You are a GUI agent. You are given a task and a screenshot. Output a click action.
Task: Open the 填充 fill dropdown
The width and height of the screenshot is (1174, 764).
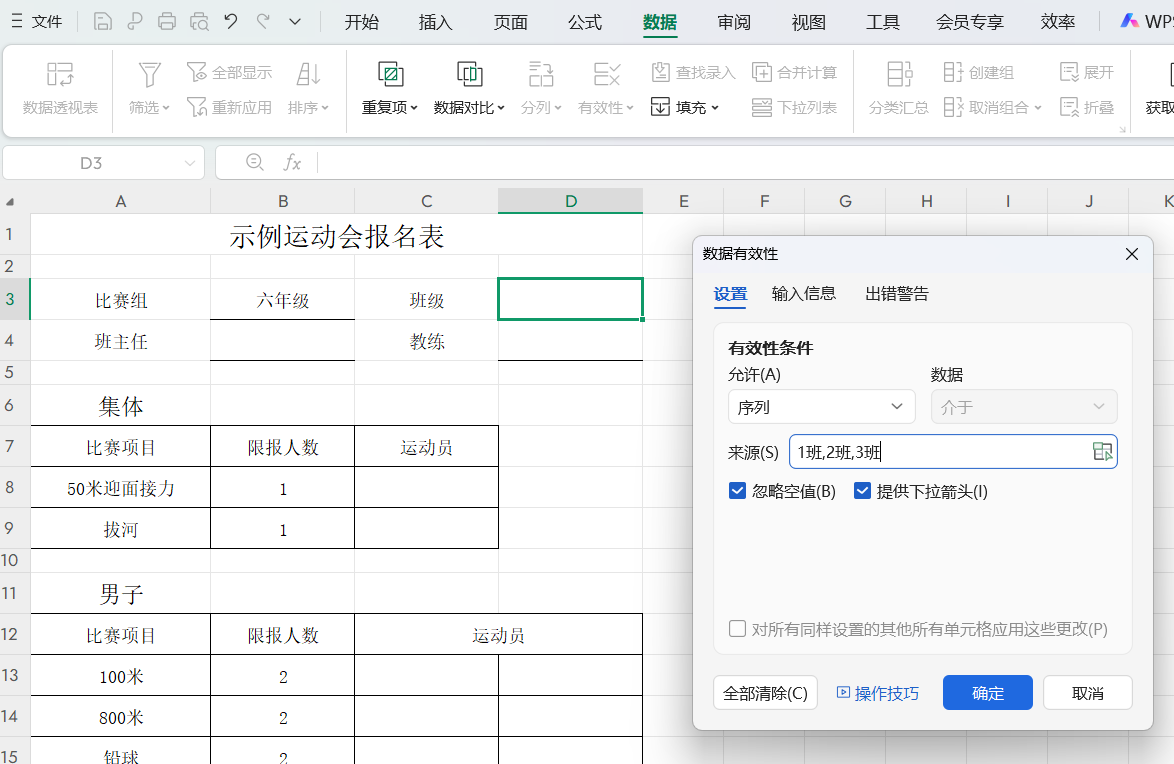(x=685, y=107)
